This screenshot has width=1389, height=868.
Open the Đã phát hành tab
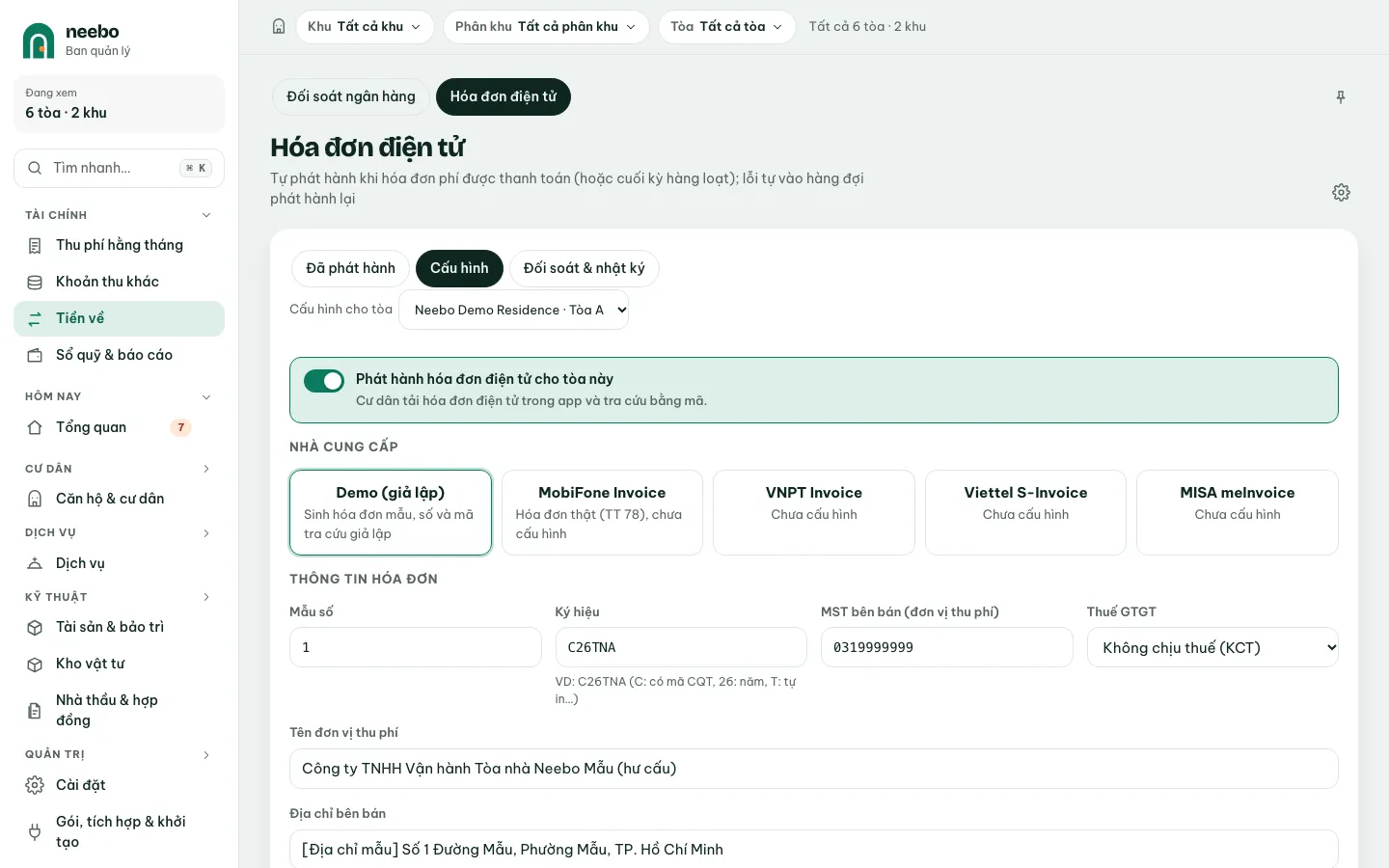(350, 268)
